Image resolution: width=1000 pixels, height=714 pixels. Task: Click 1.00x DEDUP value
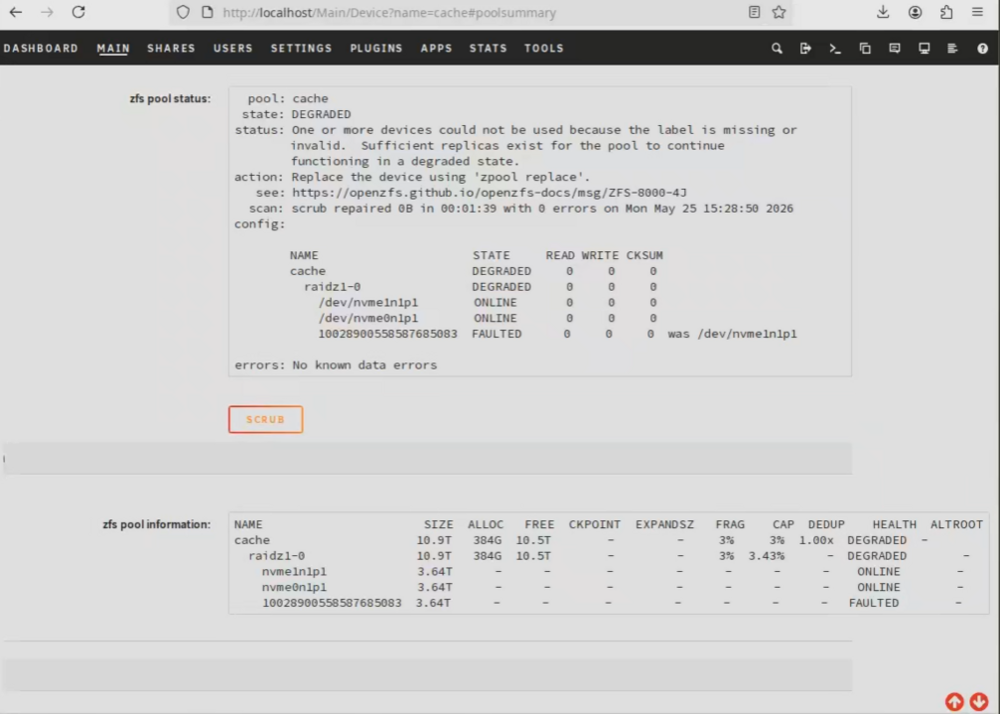coord(816,541)
